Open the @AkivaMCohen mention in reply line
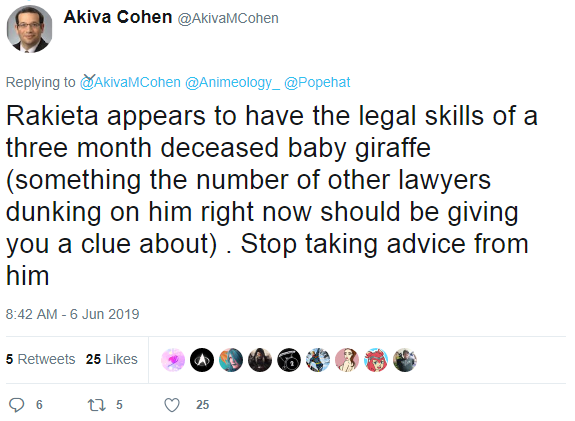The height and width of the screenshot is (421, 575). [130, 82]
